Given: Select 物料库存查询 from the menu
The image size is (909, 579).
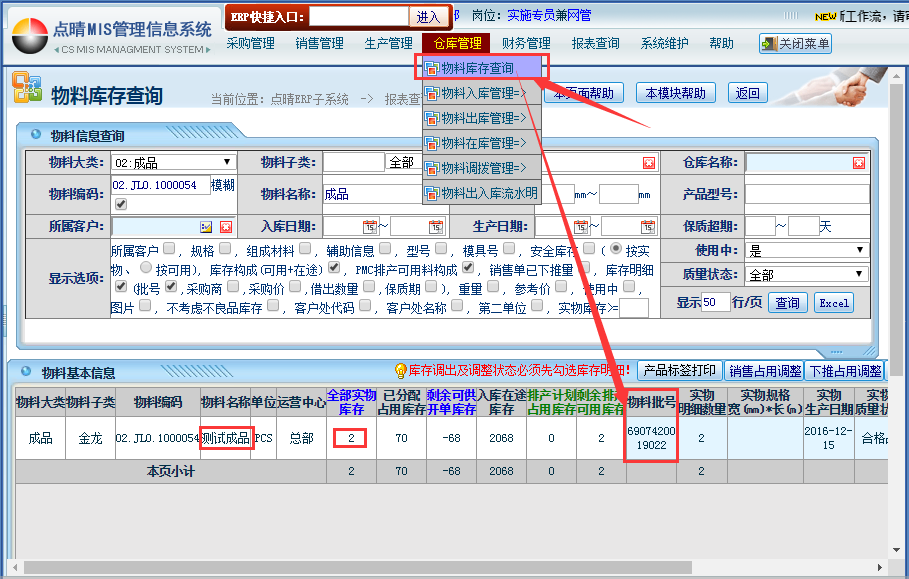Looking at the screenshot, I should (481, 69).
